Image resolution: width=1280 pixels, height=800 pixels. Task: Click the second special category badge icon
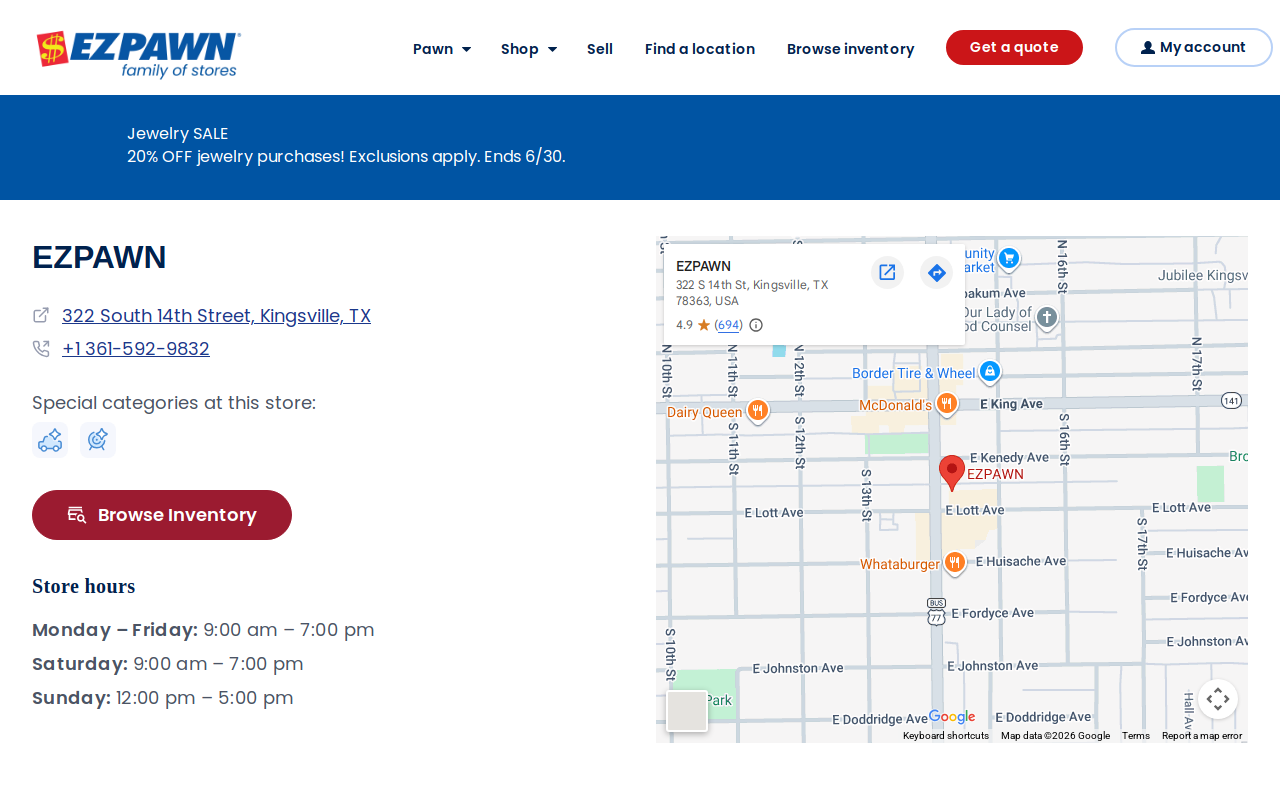point(98,440)
